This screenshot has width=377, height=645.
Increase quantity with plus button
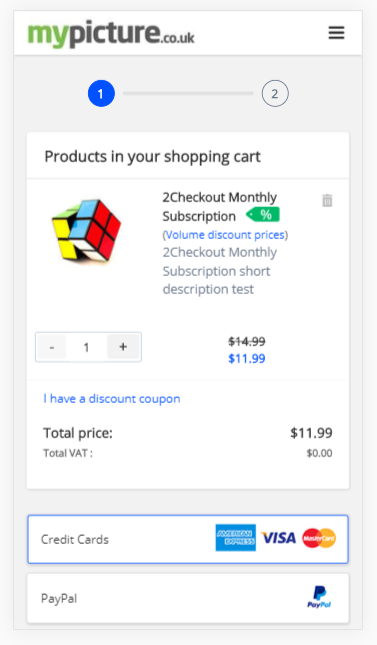point(123,347)
